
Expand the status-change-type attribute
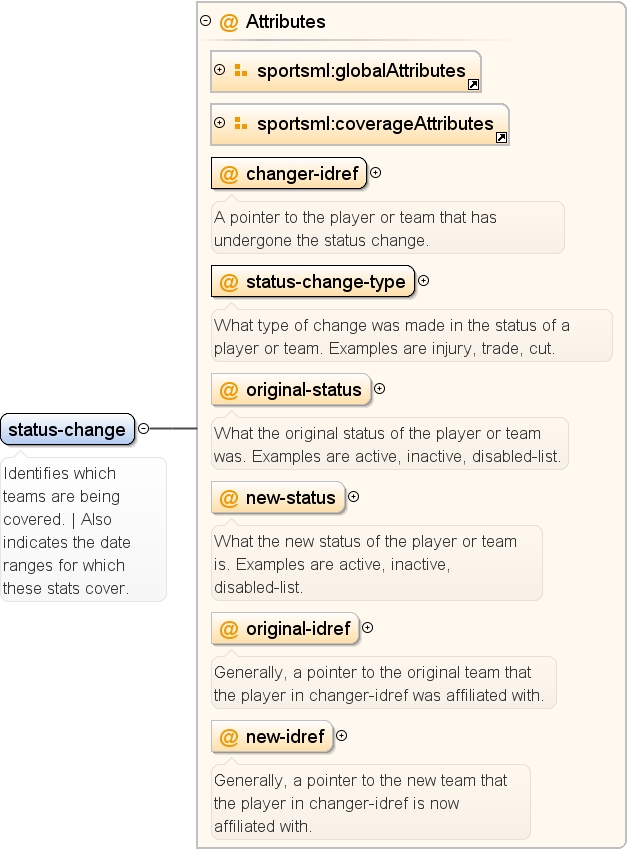(424, 281)
